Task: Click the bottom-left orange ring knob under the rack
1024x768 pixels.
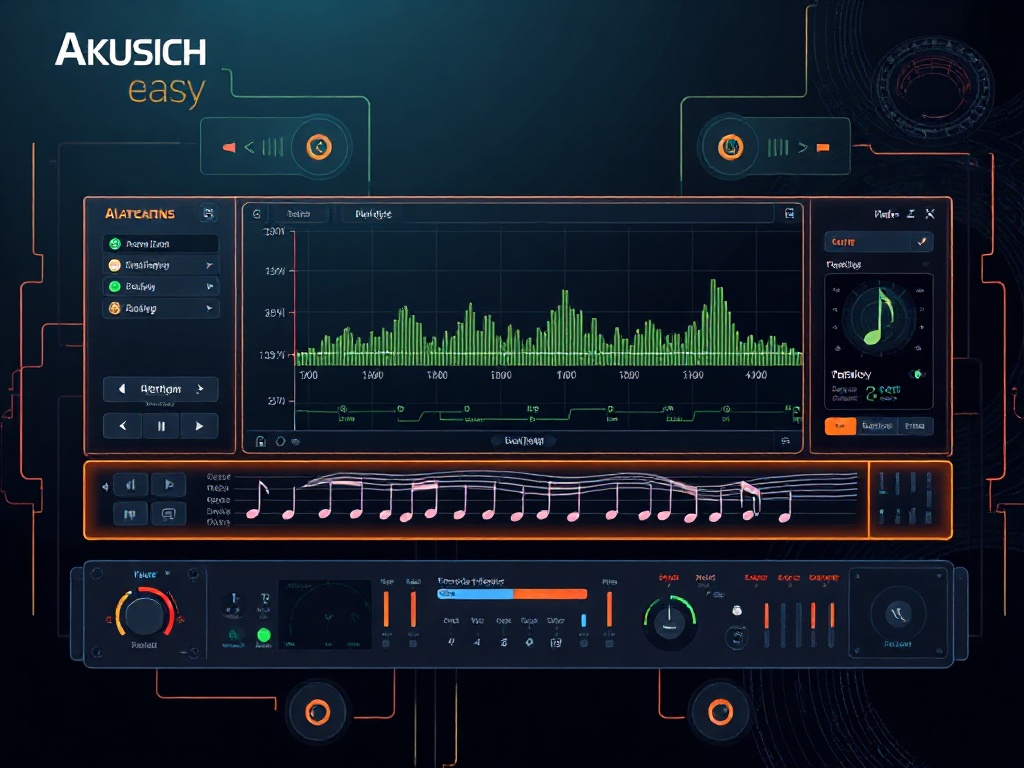Action: click(318, 712)
